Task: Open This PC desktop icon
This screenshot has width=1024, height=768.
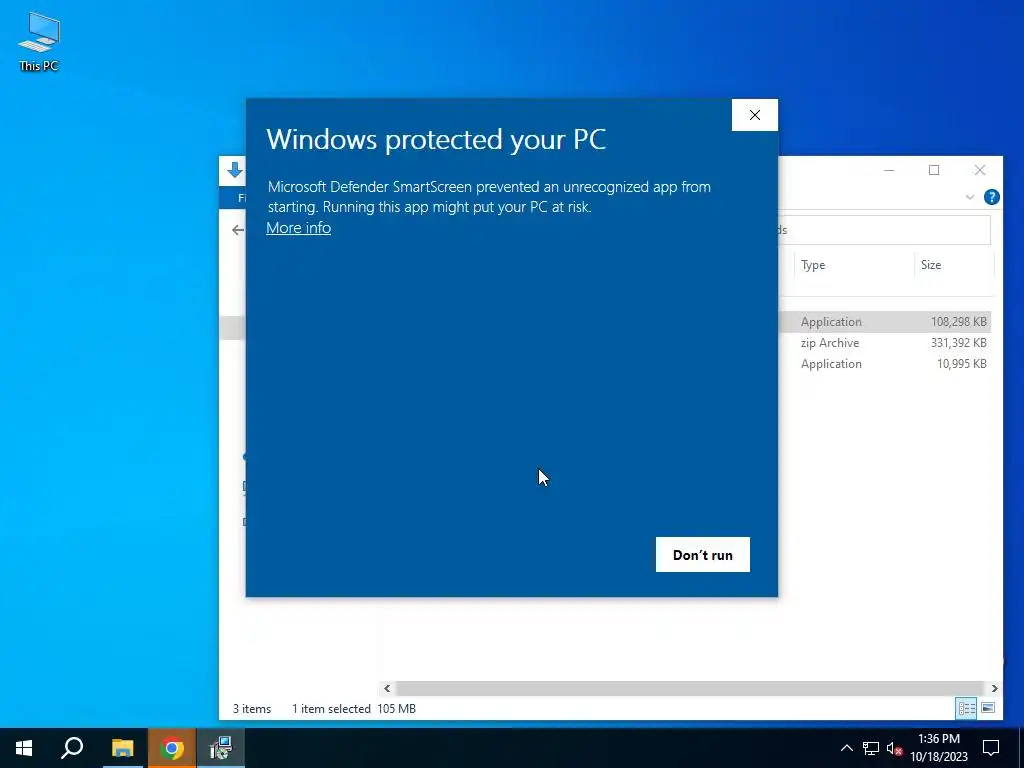Action: point(39,42)
